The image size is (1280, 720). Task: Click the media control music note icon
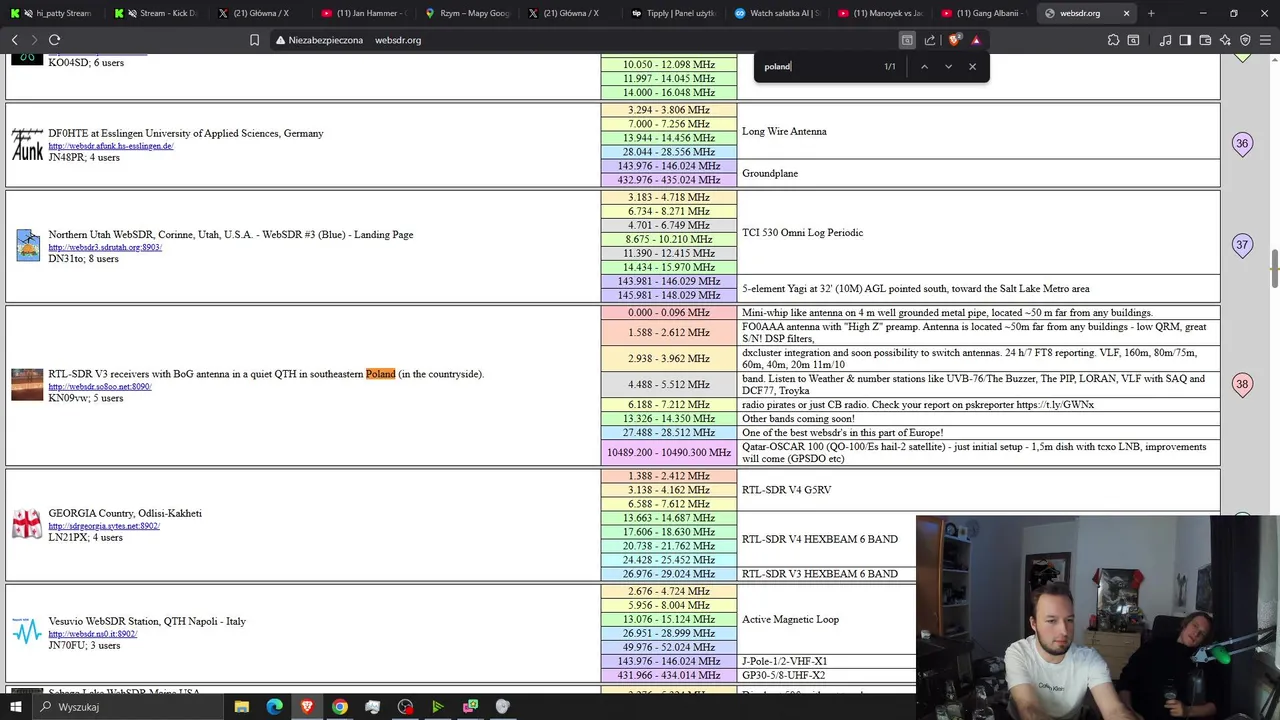(x=1165, y=40)
